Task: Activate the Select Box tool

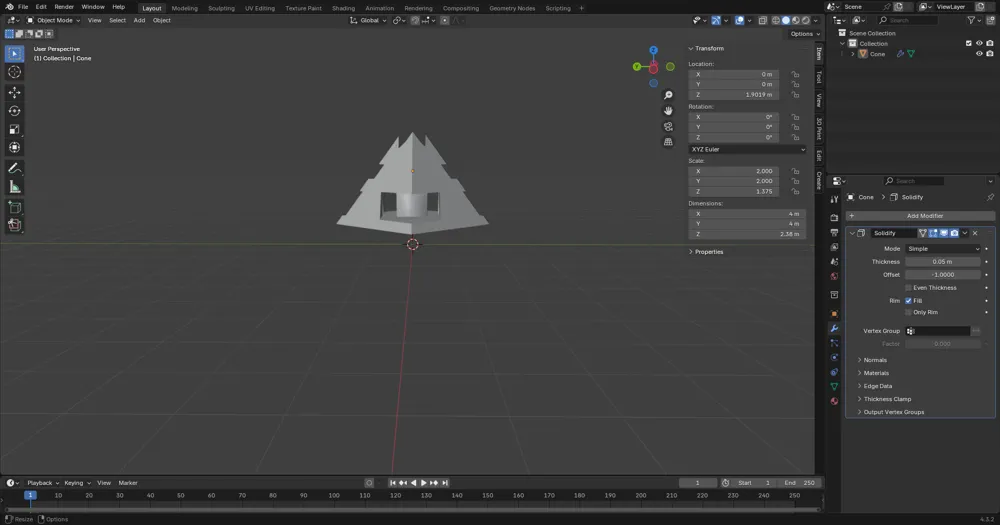Action: [14, 54]
